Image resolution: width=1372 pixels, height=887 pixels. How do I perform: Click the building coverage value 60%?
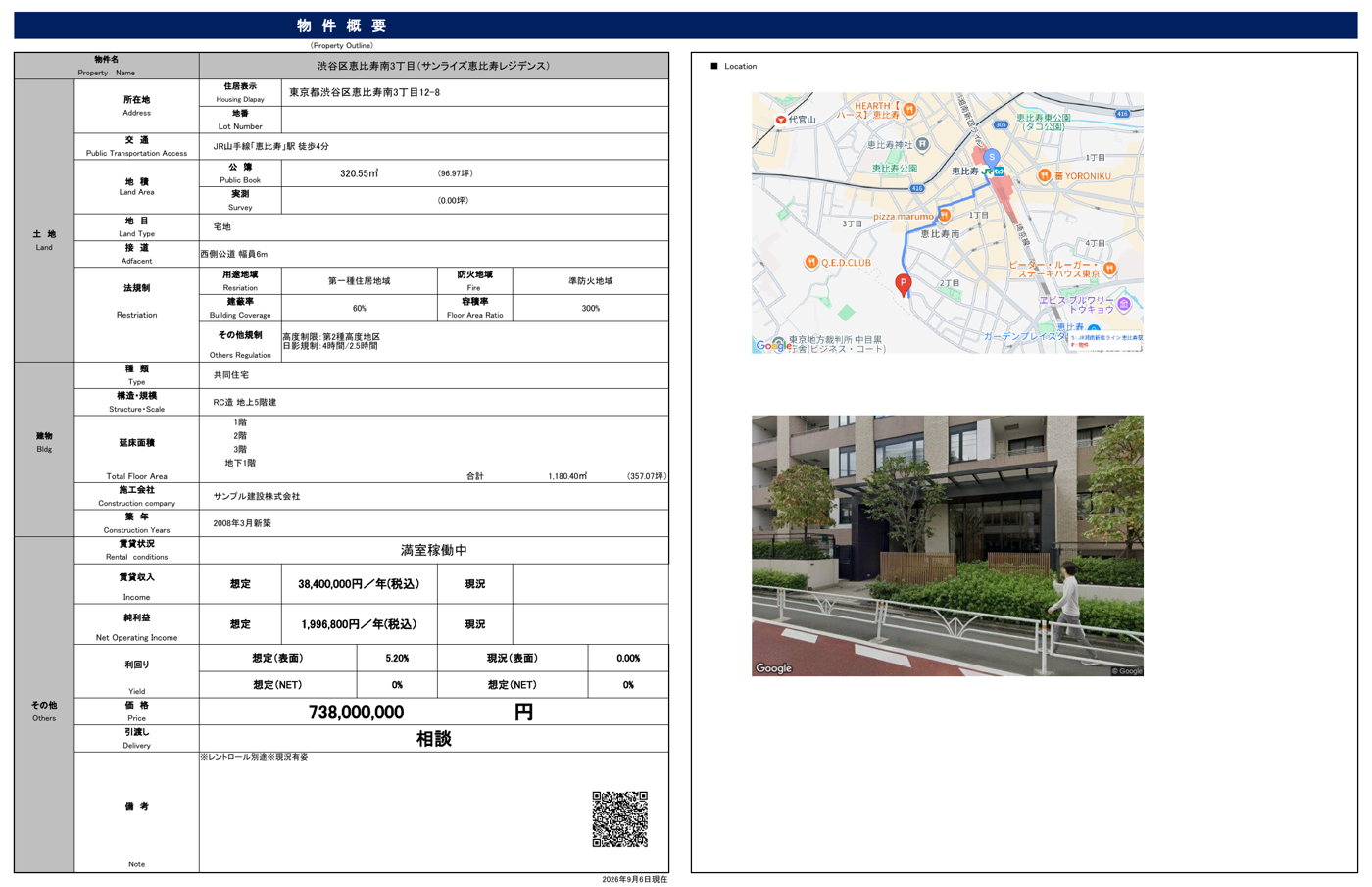point(359,308)
